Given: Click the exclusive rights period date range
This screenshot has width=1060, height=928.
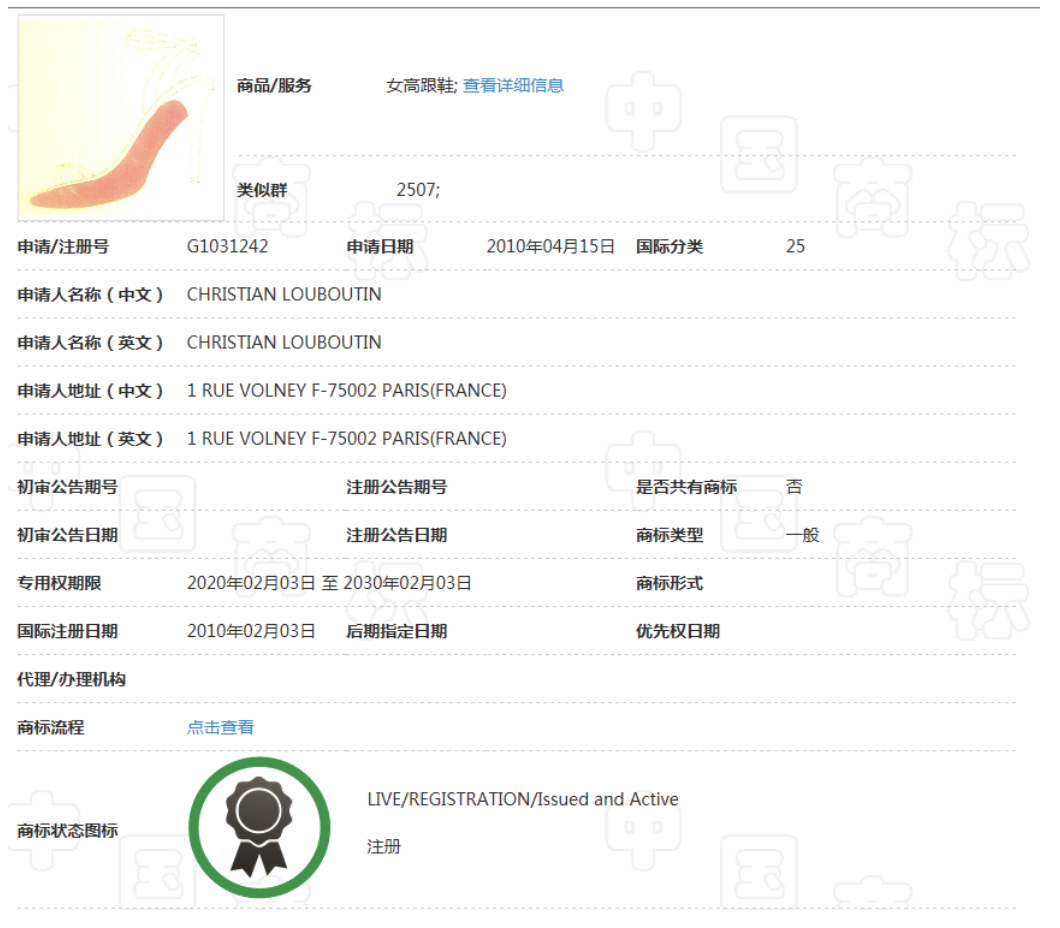Looking at the screenshot, I should tap(329, 583).
